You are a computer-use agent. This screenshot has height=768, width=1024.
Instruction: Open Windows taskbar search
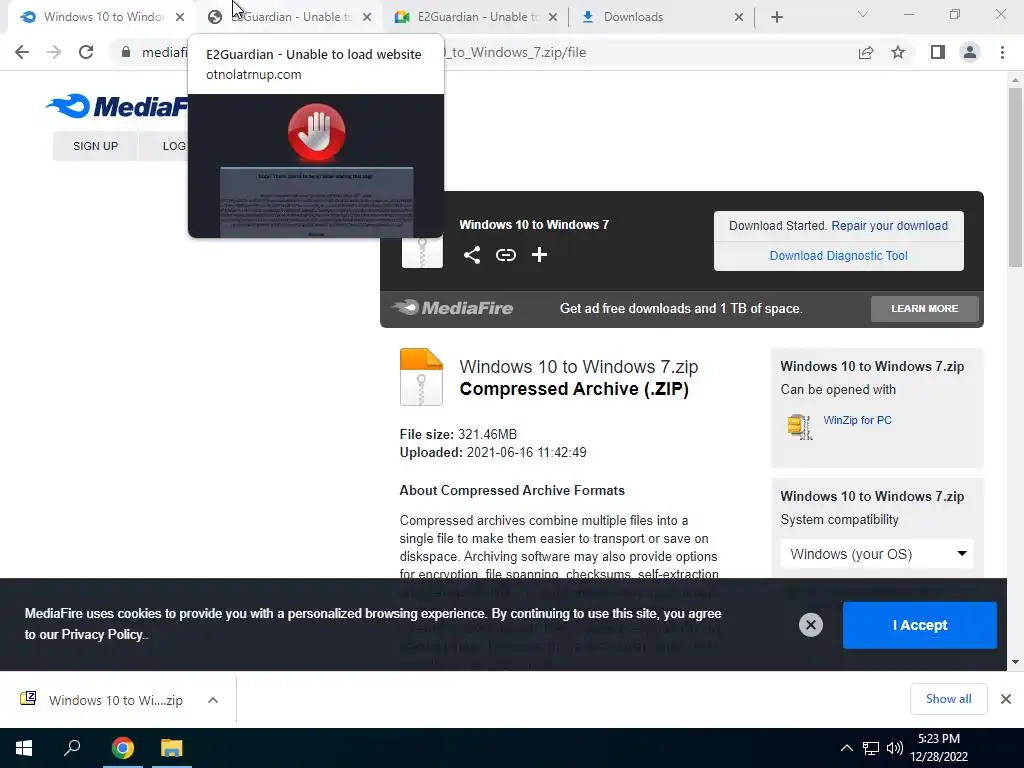[72, 748]
